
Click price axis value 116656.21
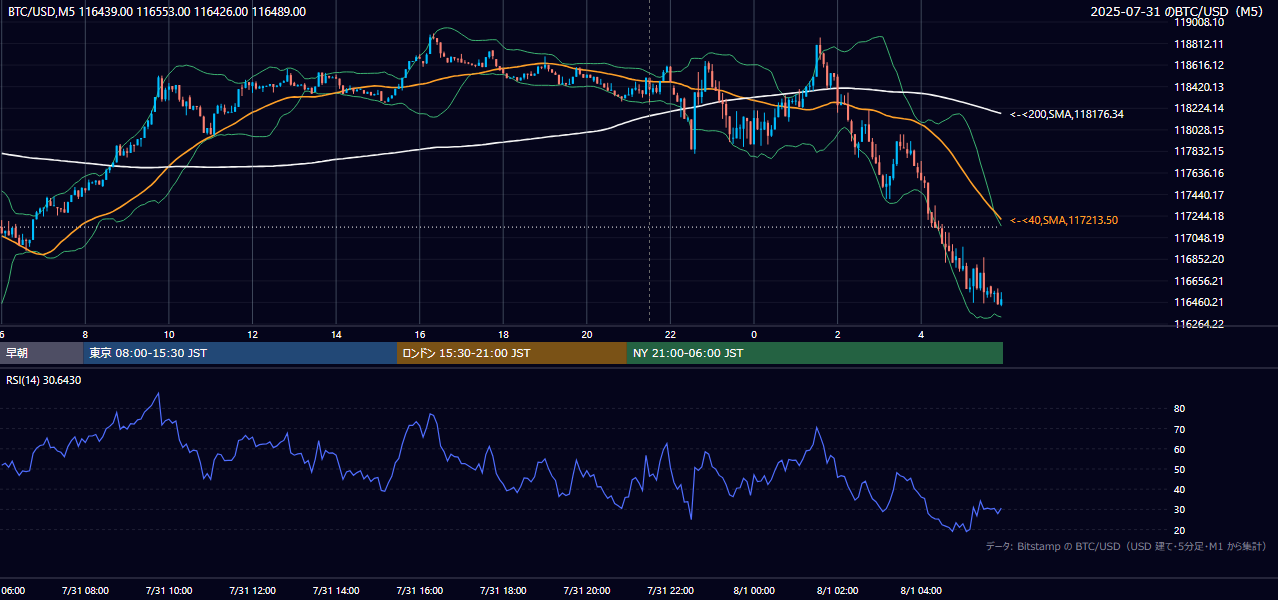1199,281
